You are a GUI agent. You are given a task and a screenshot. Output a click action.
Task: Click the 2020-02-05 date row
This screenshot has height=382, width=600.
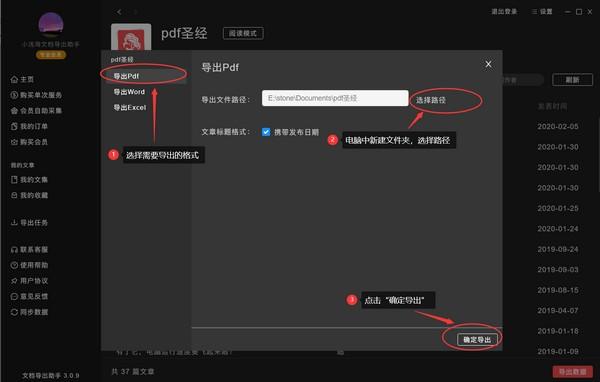pos(558,126)
